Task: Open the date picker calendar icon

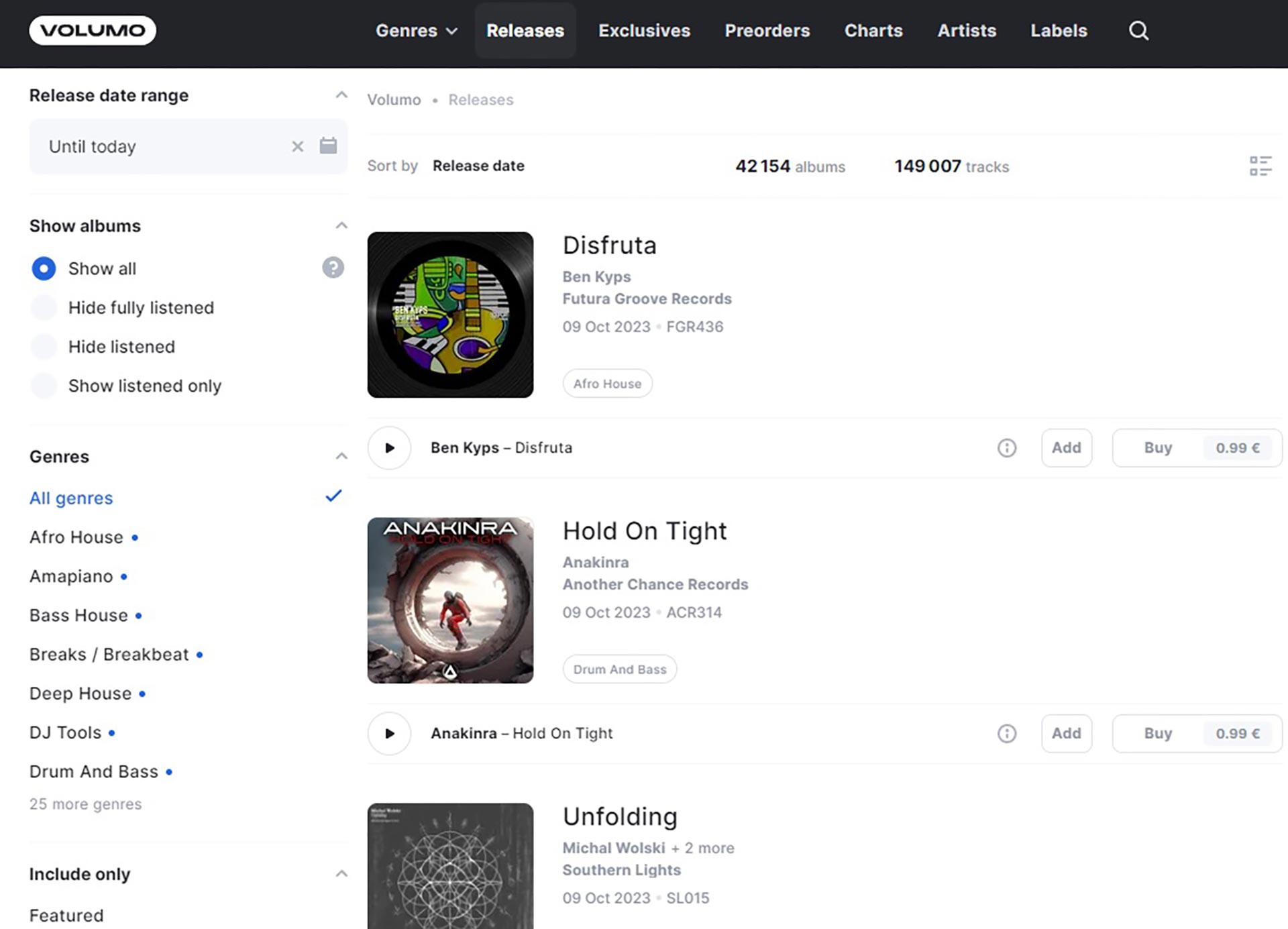Action: click(x=328, y=146)
